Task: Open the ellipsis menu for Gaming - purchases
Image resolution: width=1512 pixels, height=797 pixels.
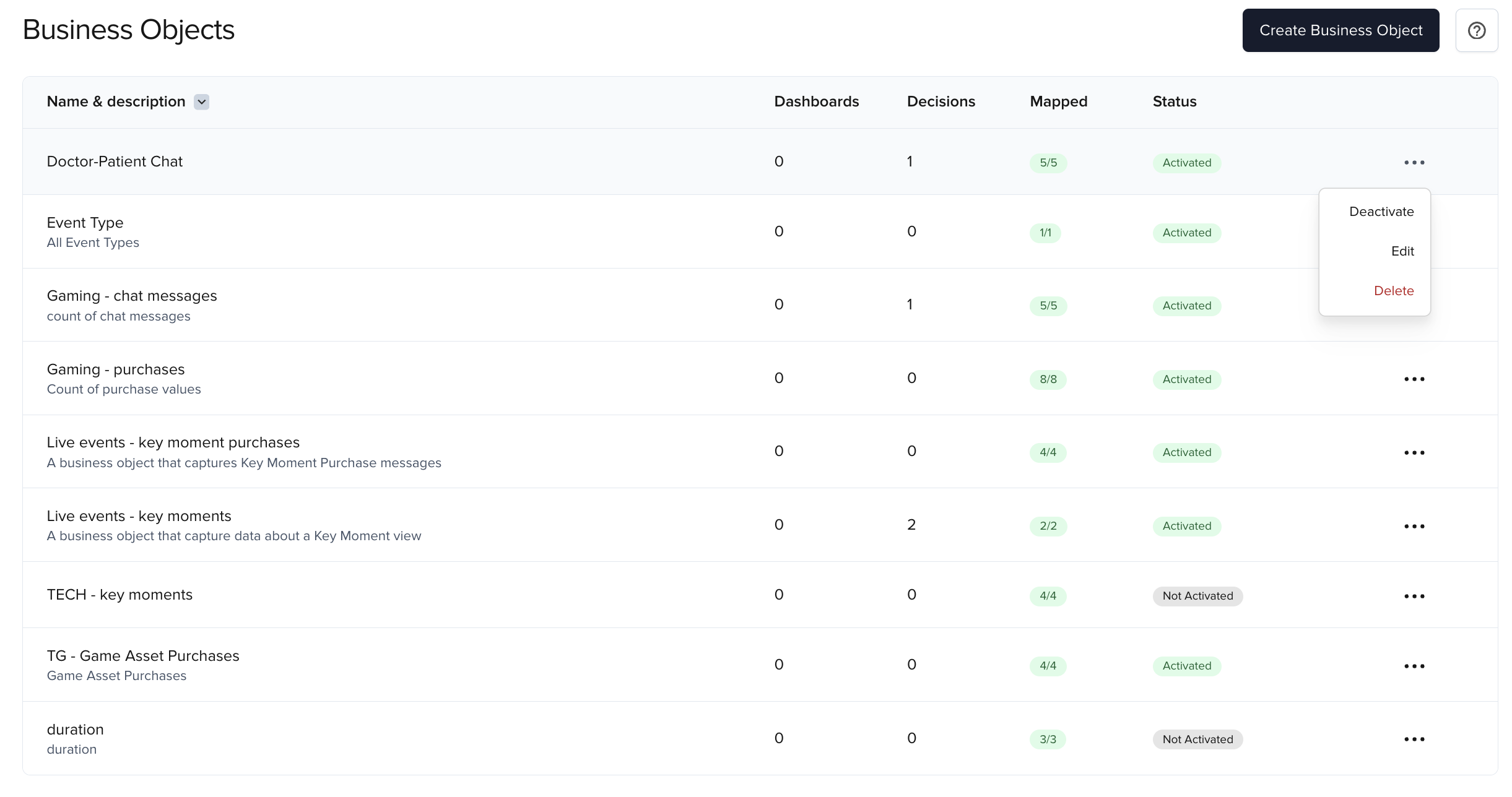Action: [1414, 379]
